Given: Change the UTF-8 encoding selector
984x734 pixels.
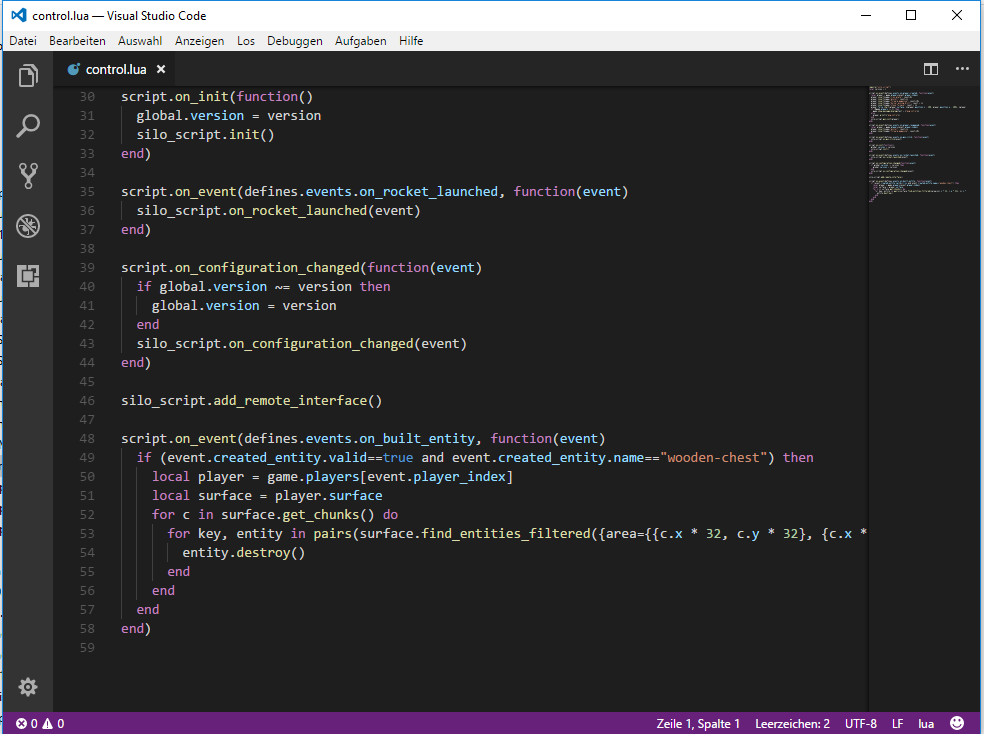Looking at the screenshot, I should click(x=860, y=723).
